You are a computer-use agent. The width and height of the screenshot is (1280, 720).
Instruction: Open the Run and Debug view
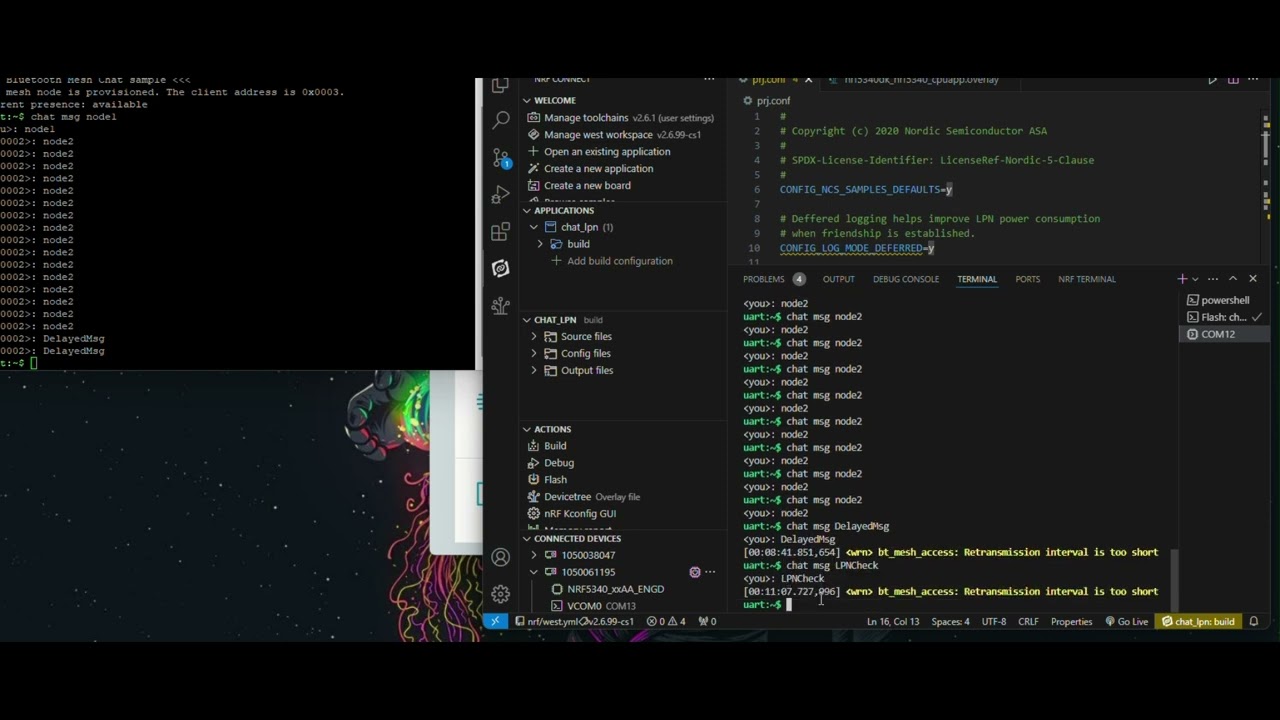[x=501, y=195]
